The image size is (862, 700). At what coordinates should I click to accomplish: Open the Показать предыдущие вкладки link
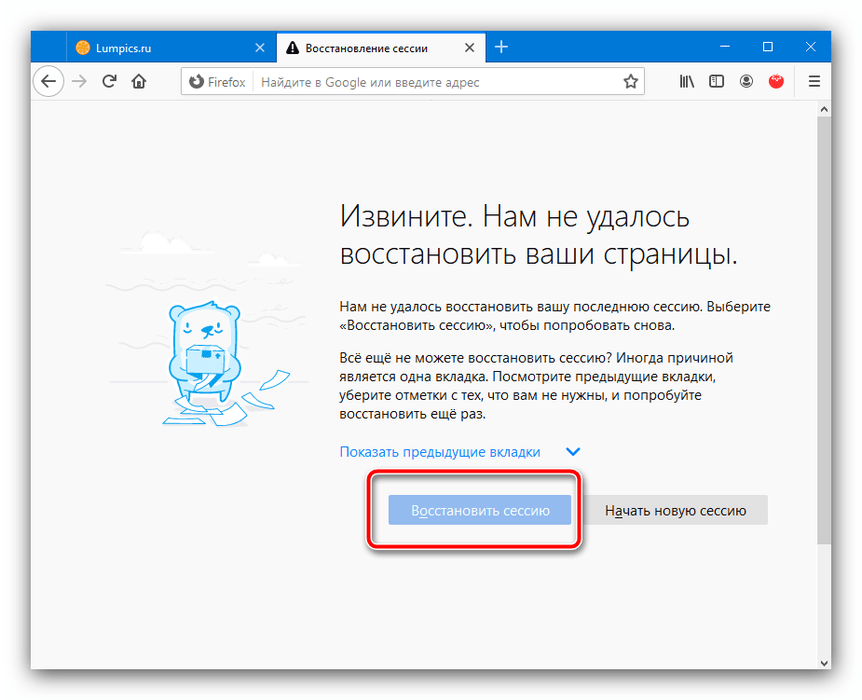tap(440, 452)
